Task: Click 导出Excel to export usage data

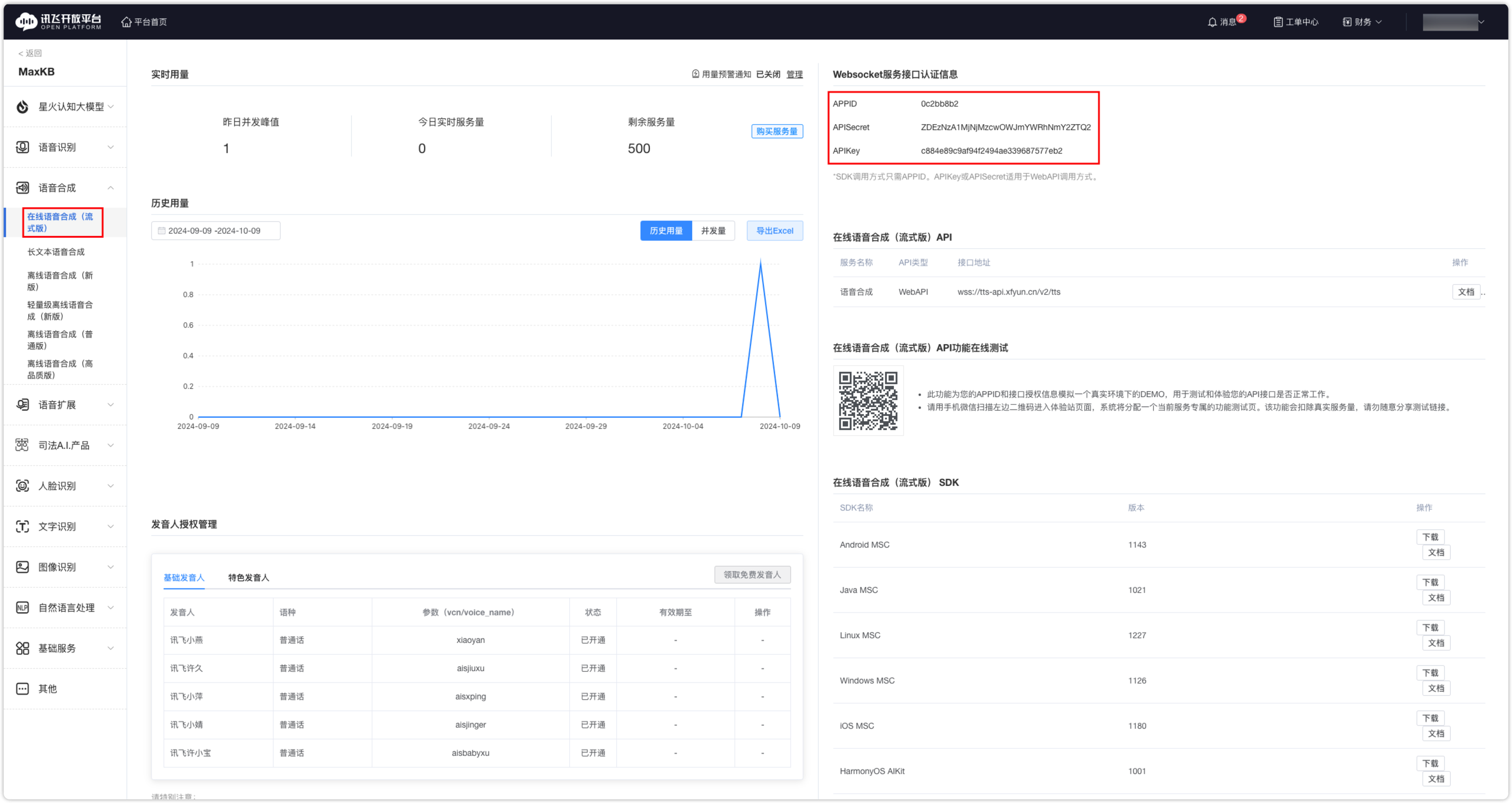Action: 775,231
